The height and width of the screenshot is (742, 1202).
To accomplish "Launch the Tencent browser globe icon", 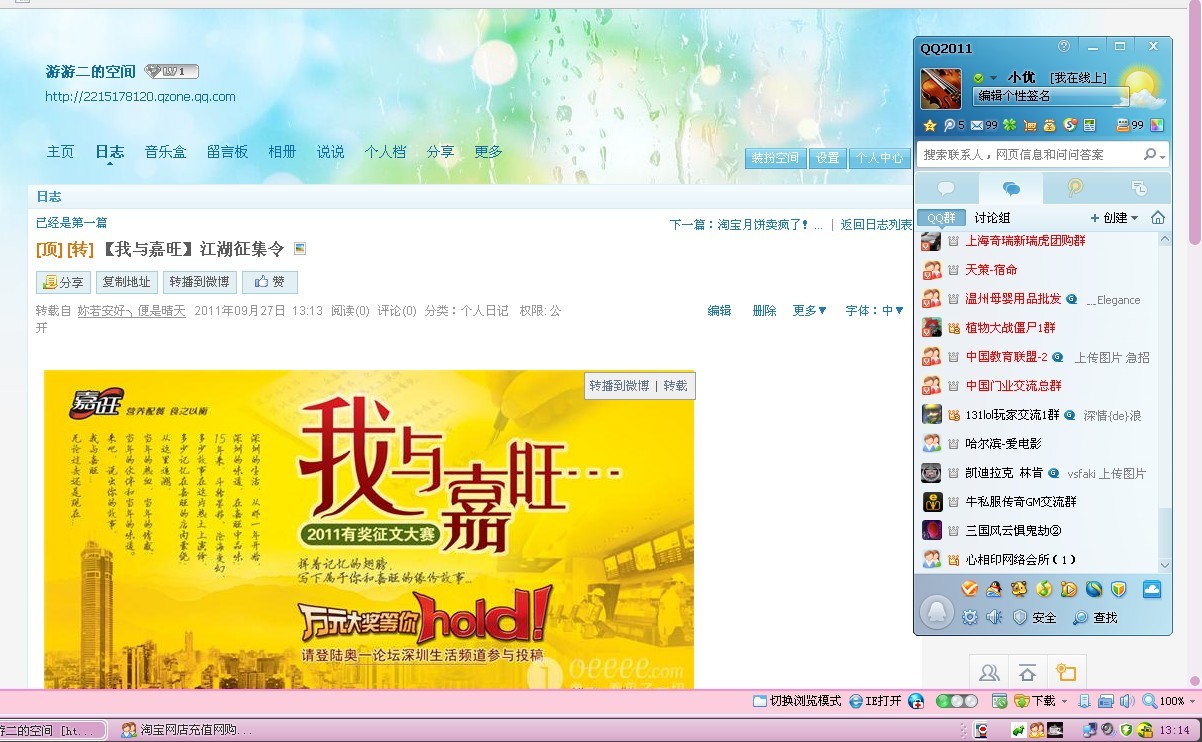I will click(1094, 589).
